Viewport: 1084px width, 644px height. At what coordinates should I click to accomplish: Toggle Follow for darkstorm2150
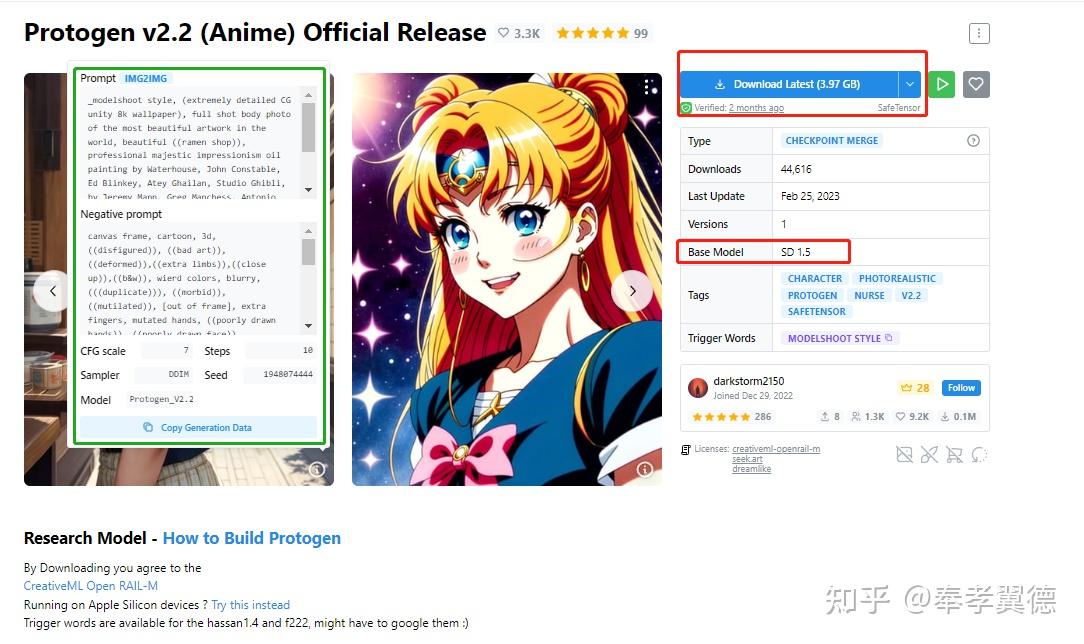coord(961,388)
